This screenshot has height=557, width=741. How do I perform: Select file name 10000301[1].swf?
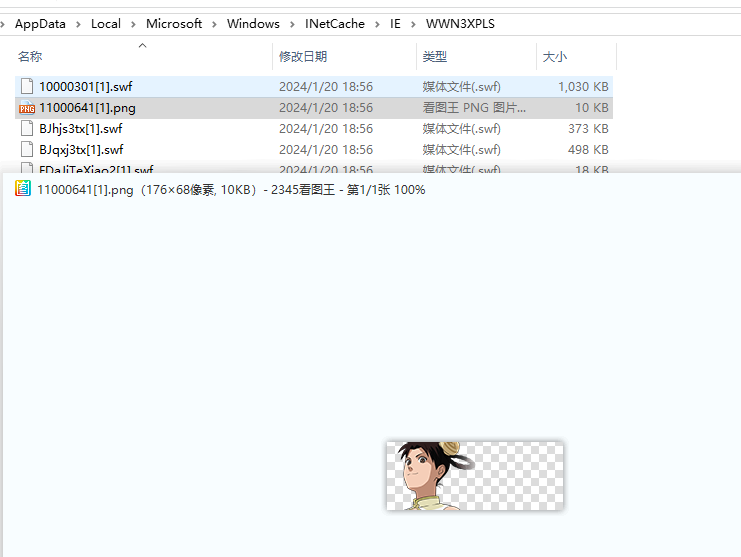(x=86, y=86)
